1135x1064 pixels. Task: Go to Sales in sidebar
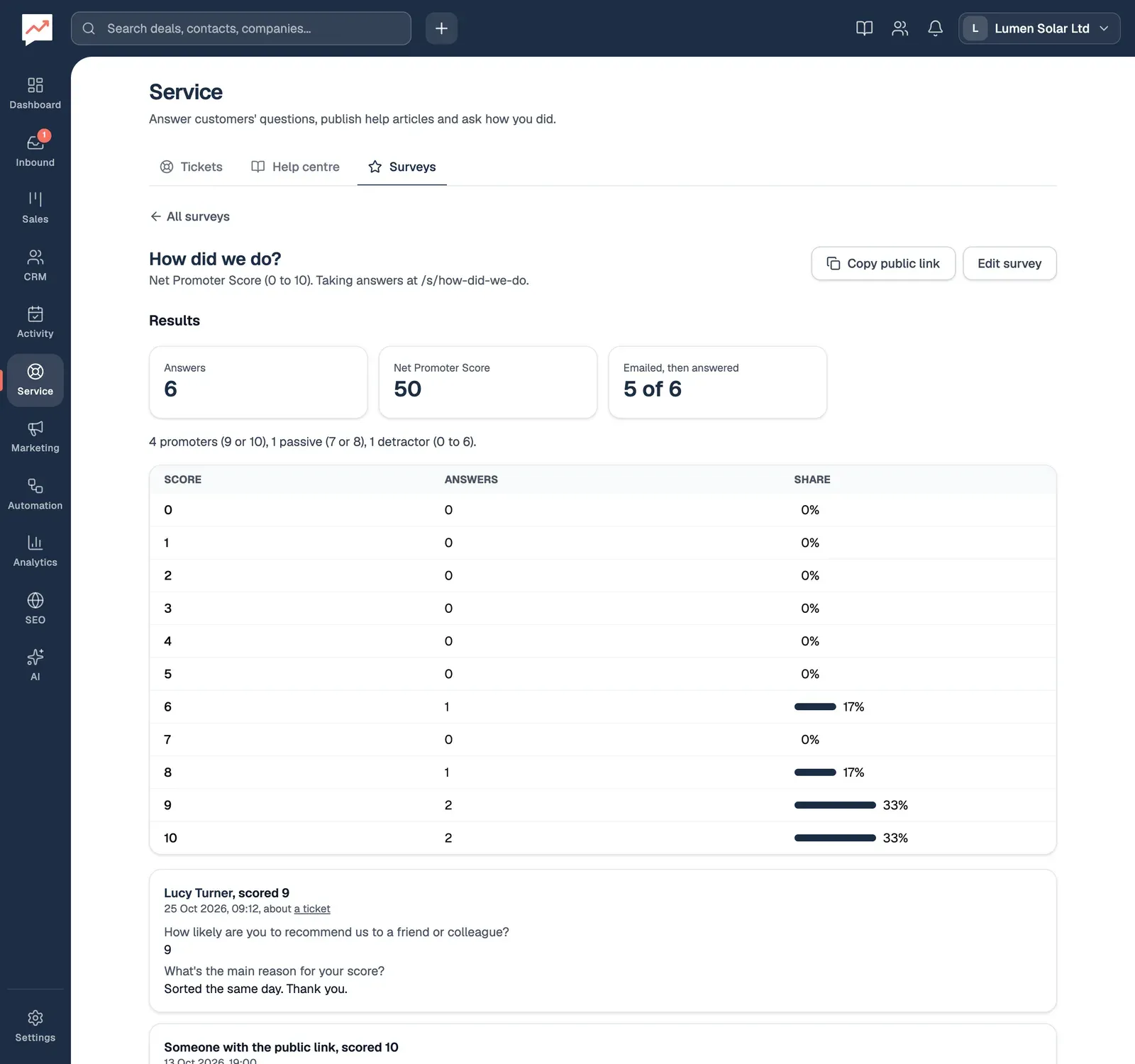35,208
